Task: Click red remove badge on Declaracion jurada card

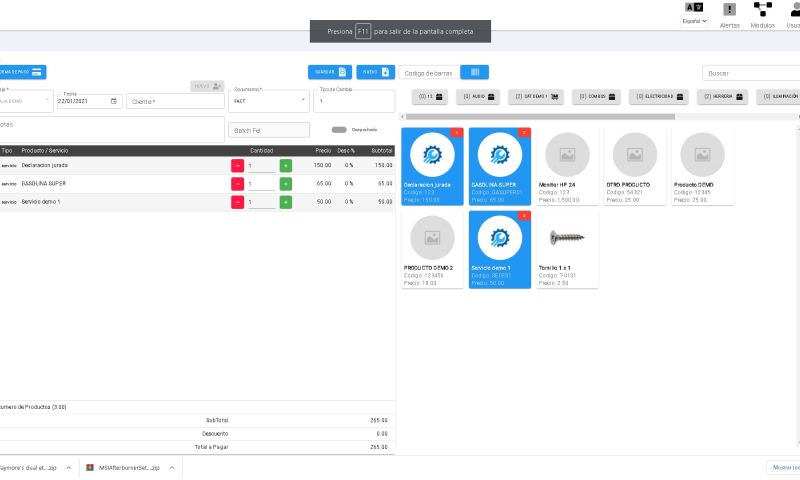Action: click(x=457, y=132)
